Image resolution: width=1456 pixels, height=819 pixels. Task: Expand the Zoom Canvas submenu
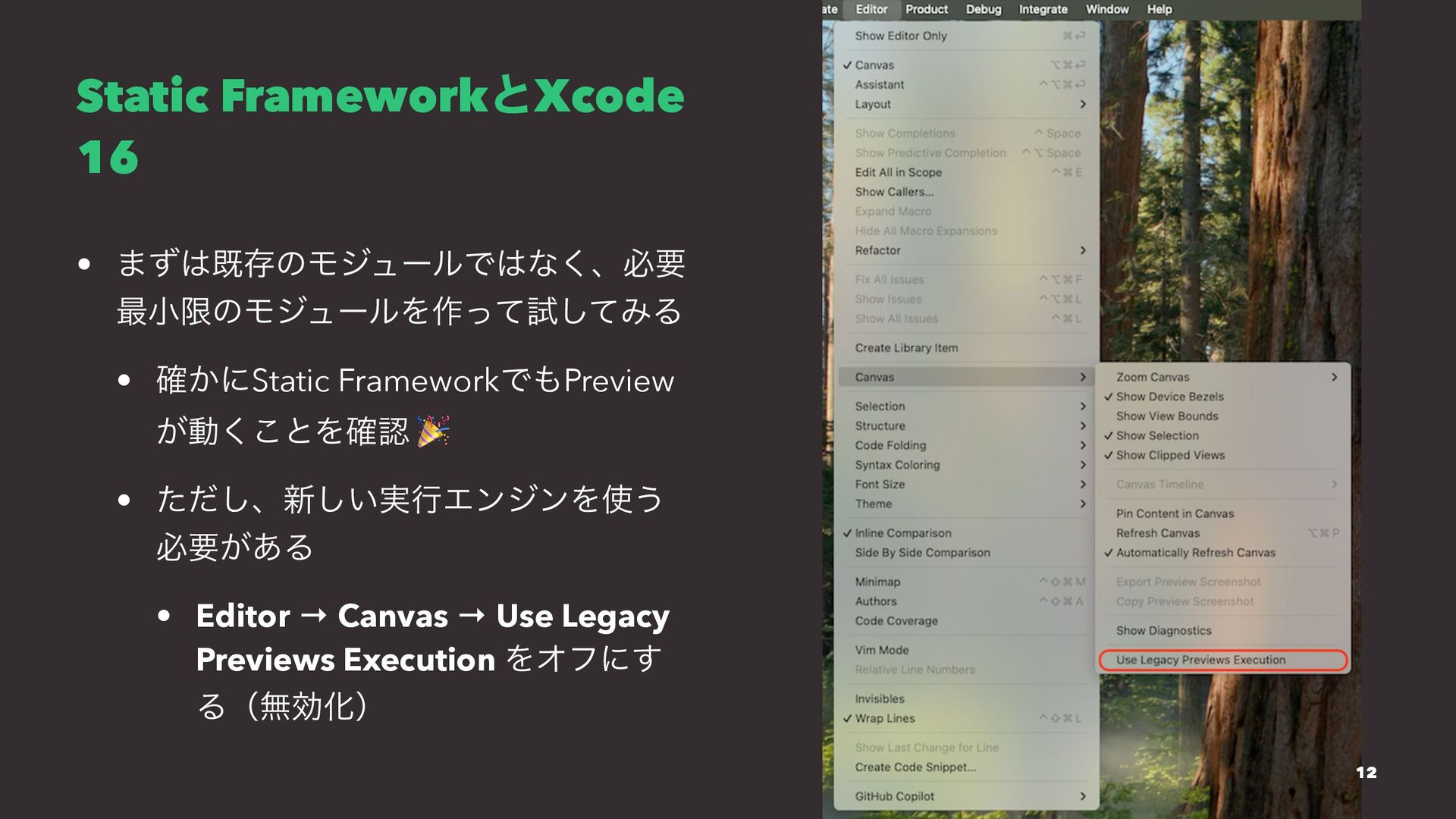(1223, 378)
